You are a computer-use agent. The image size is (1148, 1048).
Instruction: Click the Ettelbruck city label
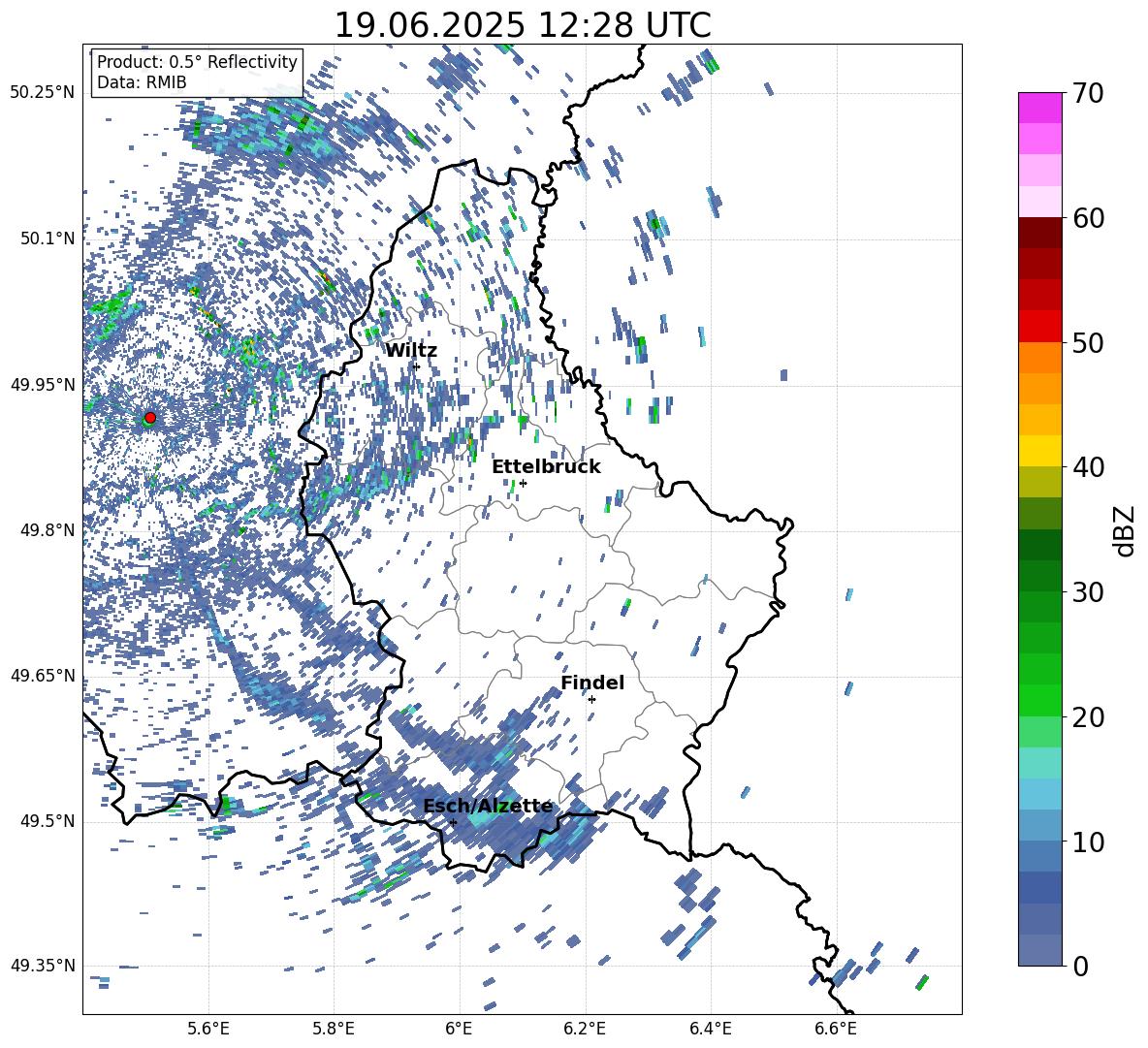click(546, 467)
